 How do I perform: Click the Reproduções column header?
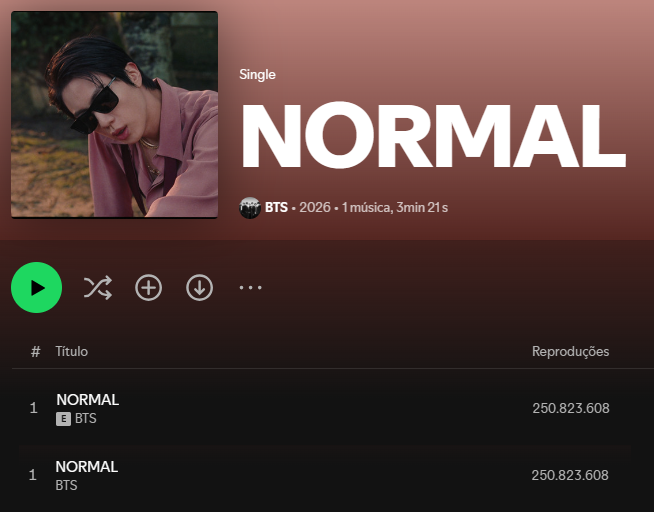571,351
